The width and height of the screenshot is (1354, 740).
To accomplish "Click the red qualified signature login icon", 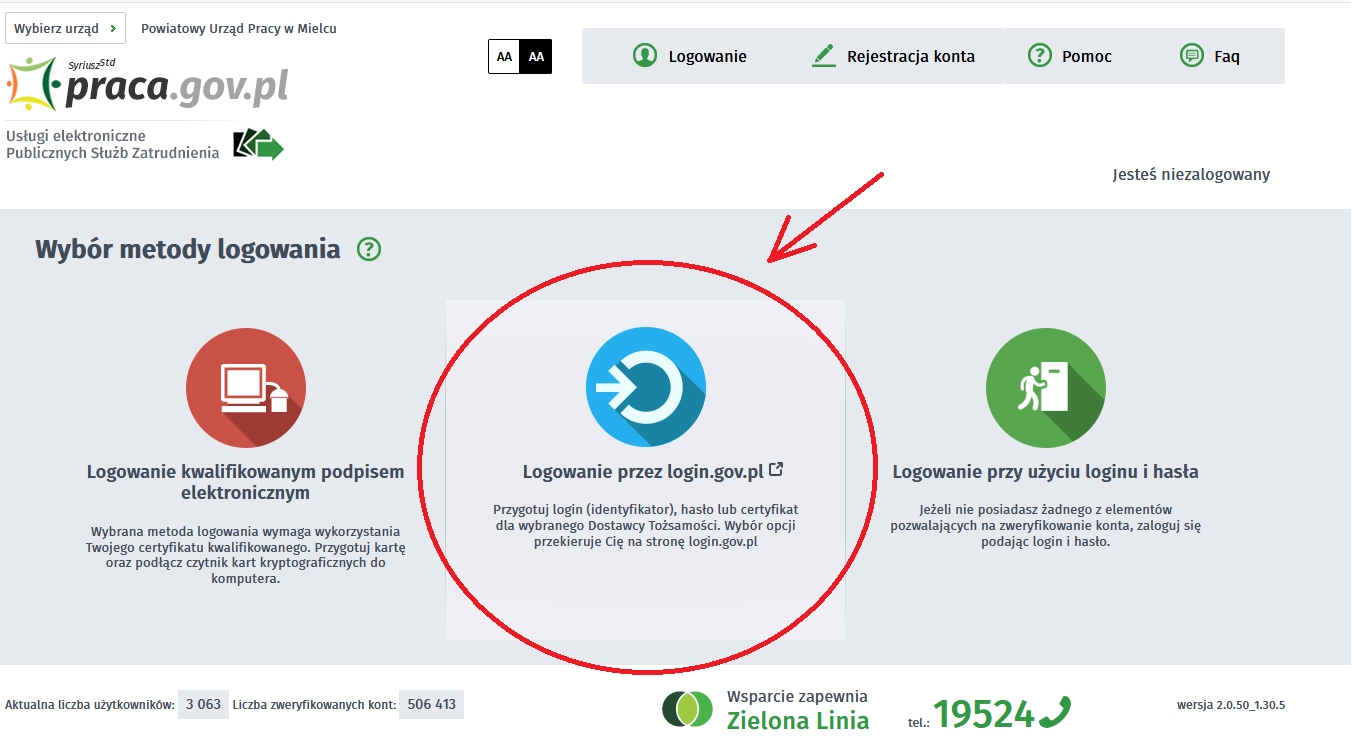I will (x=246, y=387).
